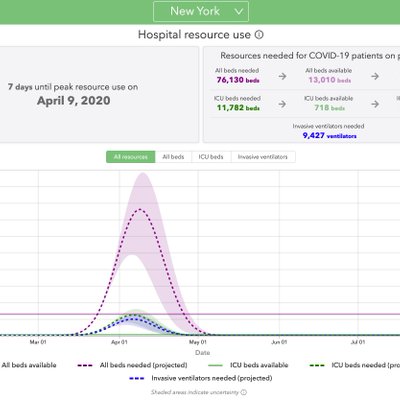Toggle All beds needed (projected) legend entry
The width and height of the screenshot is (400, 400).
(x=132, y=365)
